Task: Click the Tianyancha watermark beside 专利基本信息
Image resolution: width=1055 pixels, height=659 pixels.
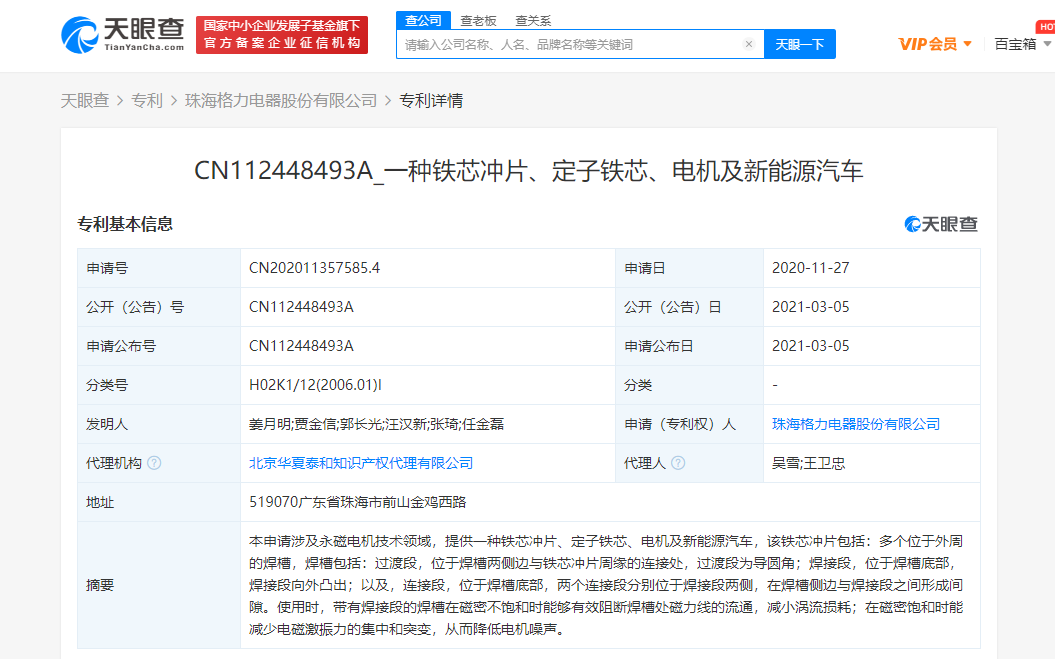Action: [940, 224]
